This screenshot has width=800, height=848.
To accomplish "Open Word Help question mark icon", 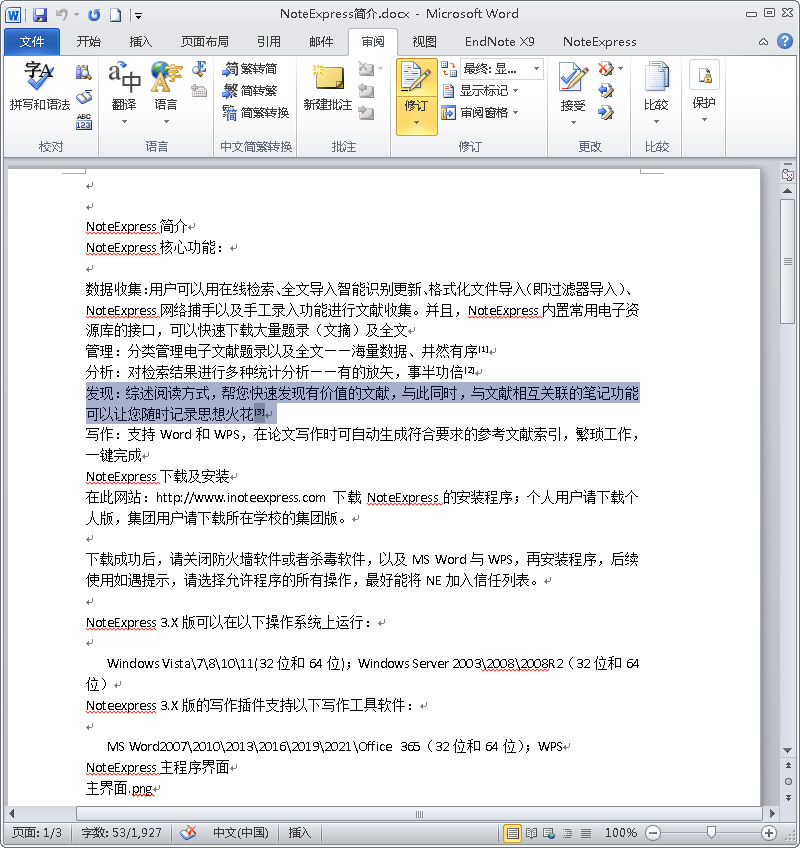I will (x=785, y=41).
